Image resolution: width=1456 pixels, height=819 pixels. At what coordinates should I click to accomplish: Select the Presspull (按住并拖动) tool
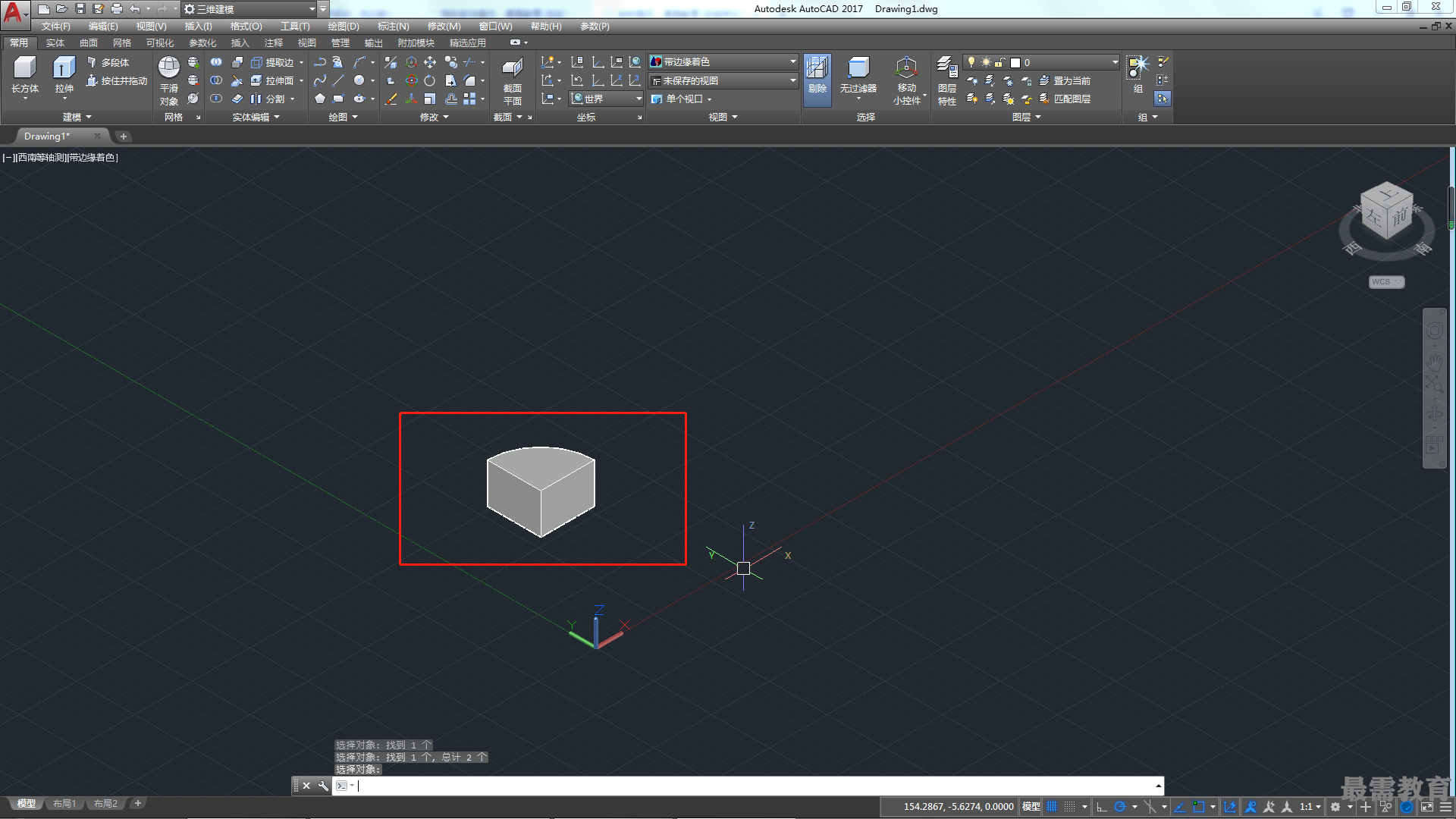pos(117,80)
